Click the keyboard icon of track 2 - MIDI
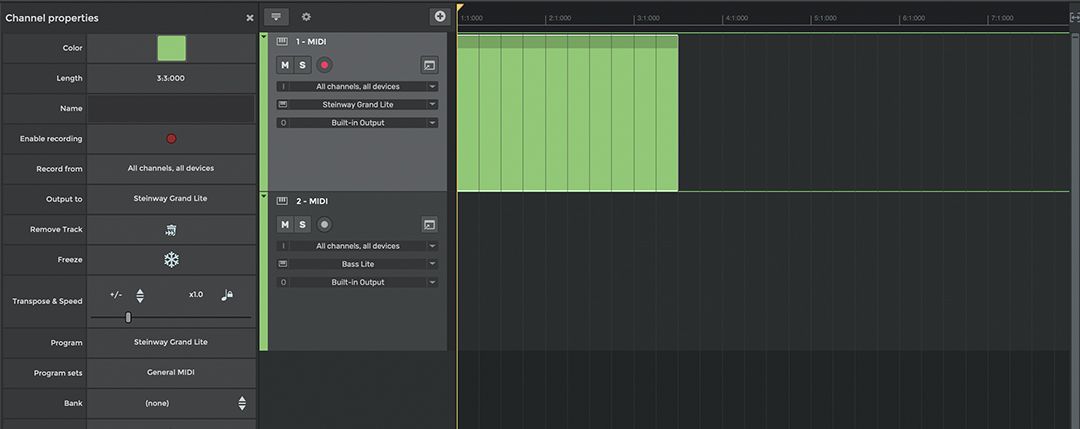Viewport: 1080px width, 429px height. point(282,201)
